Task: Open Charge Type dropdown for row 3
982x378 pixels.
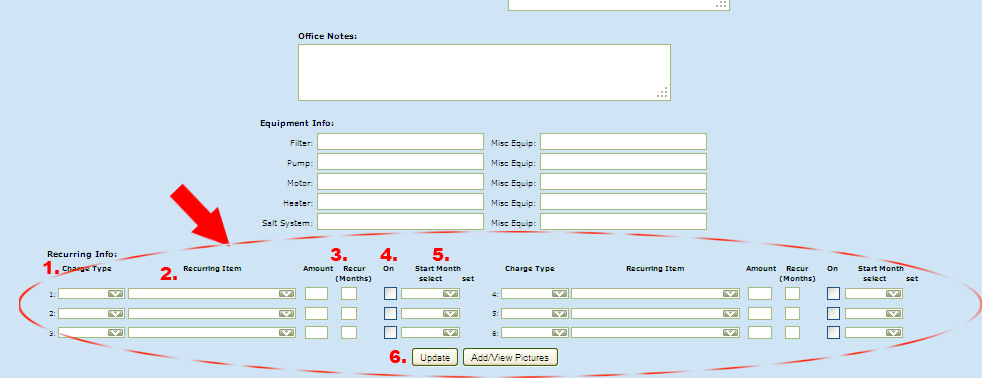Action: (91, 333)
